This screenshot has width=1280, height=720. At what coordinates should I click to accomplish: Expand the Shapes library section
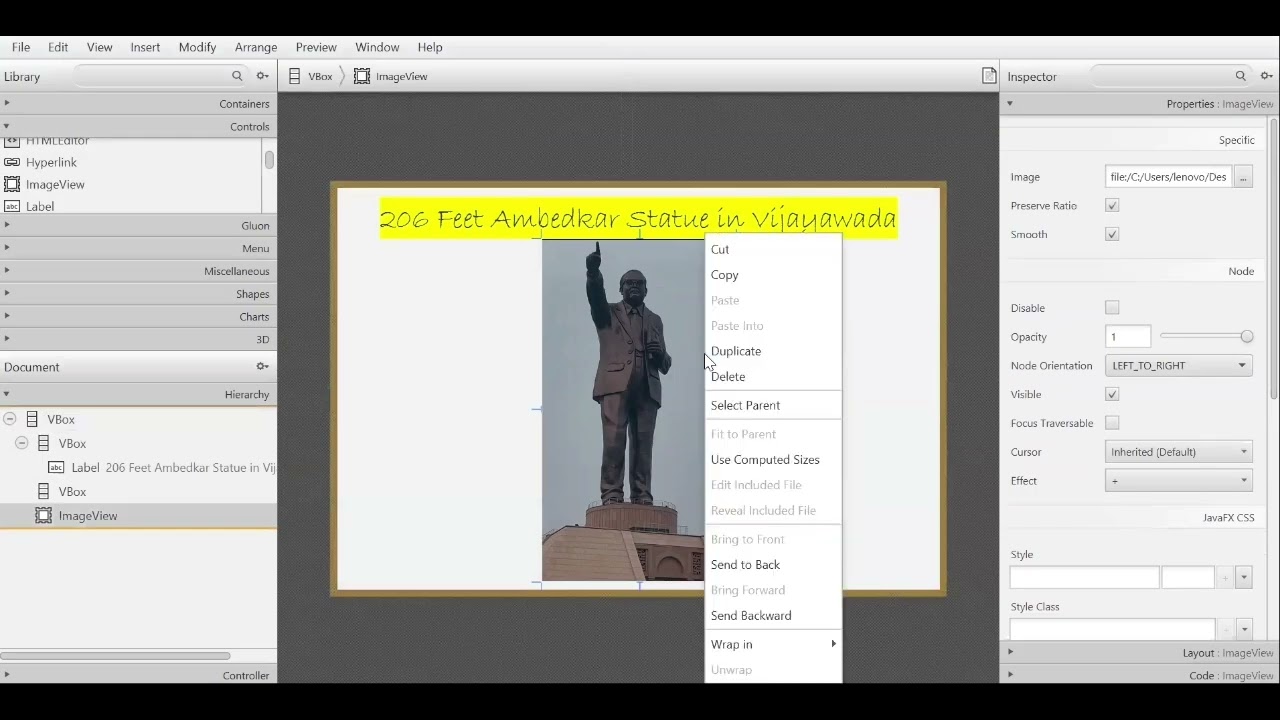138,293
